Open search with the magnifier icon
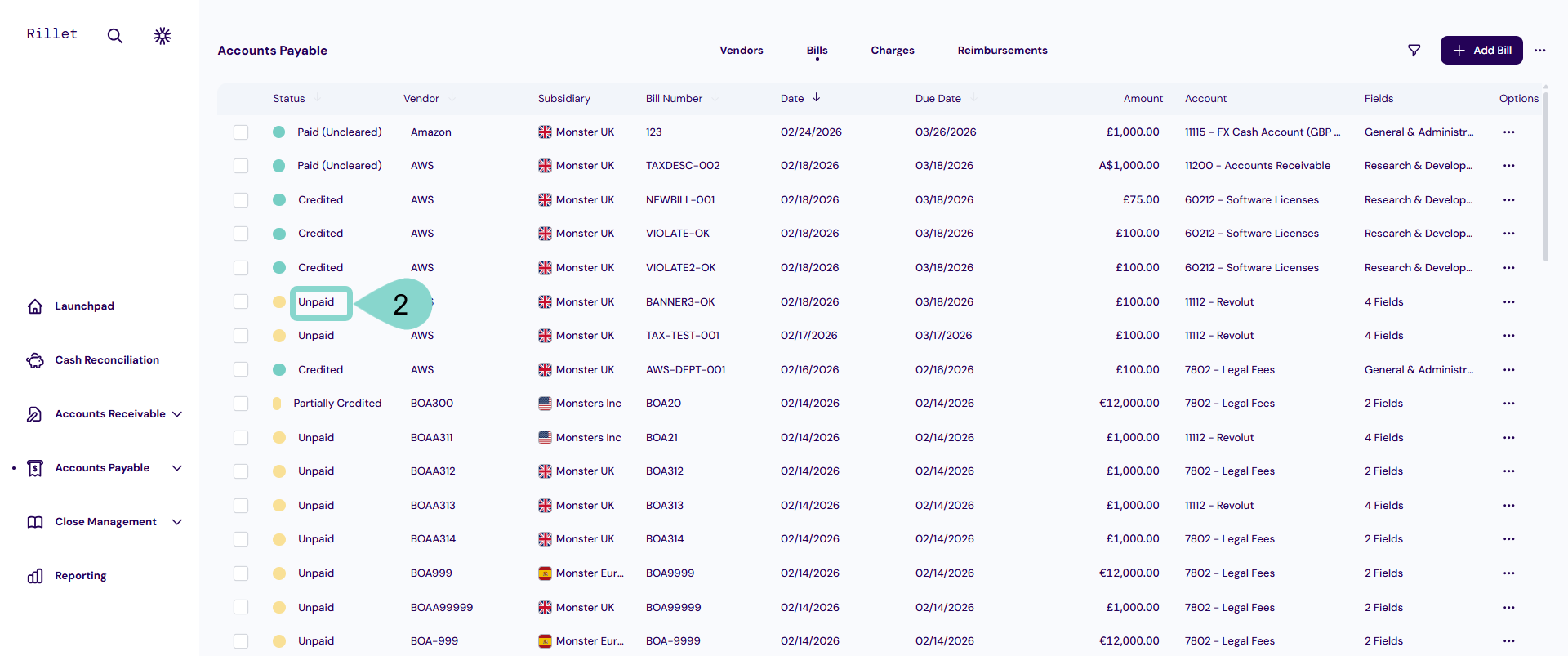Screen dimensions: 1568x656 tap(115, 36)
